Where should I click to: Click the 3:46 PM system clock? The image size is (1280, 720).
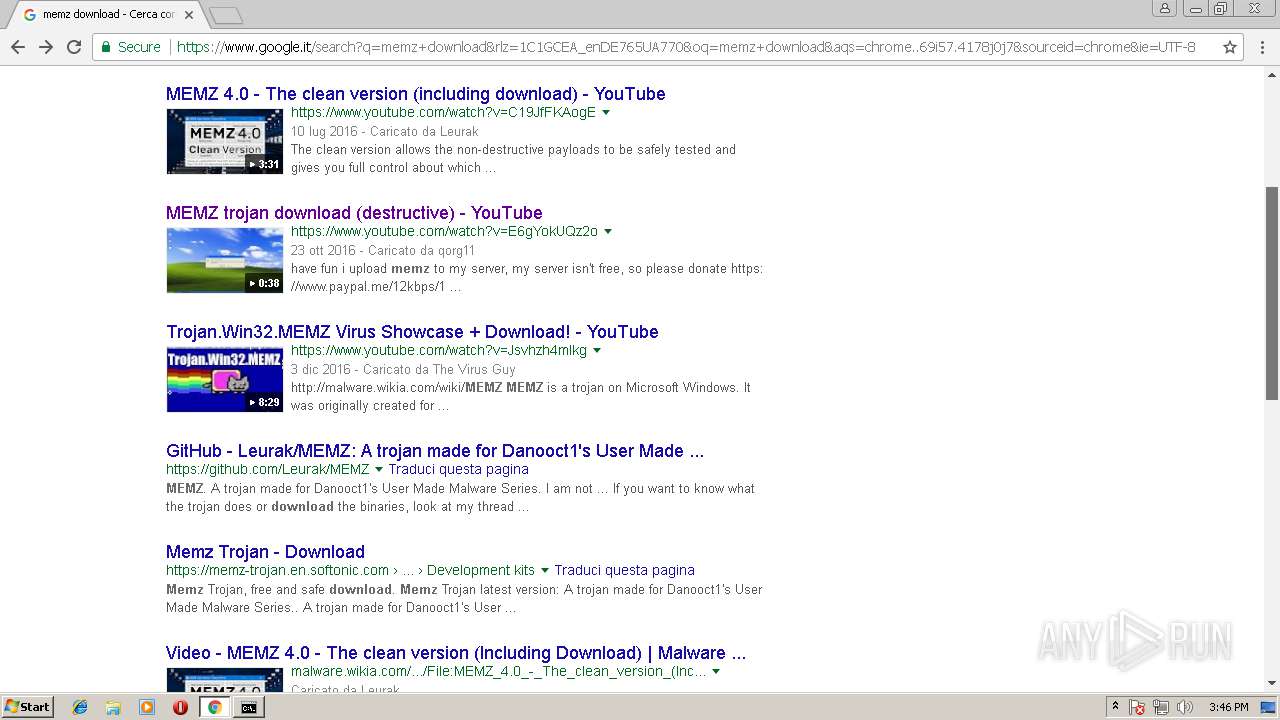[1228, 707]
